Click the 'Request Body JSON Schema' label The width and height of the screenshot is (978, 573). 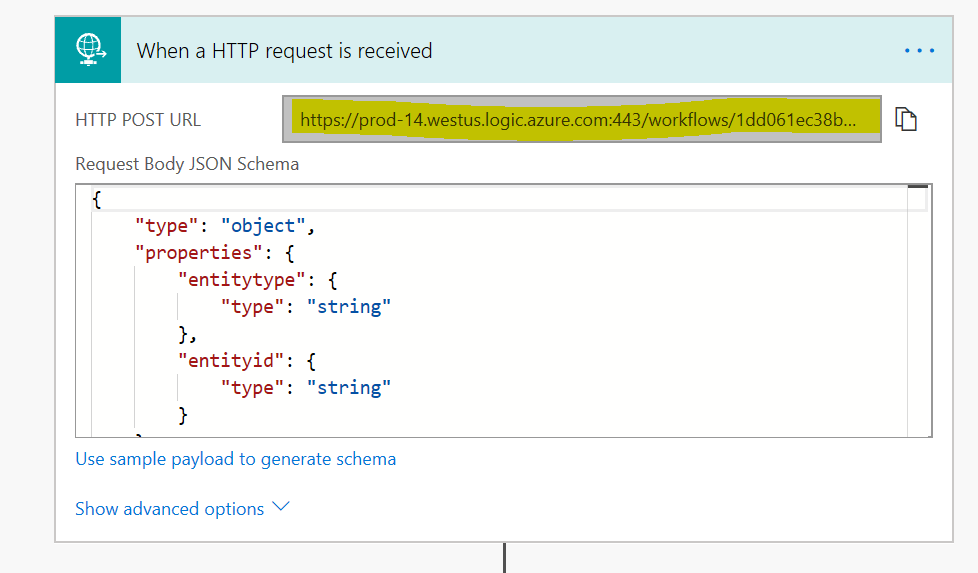point(187,164)
